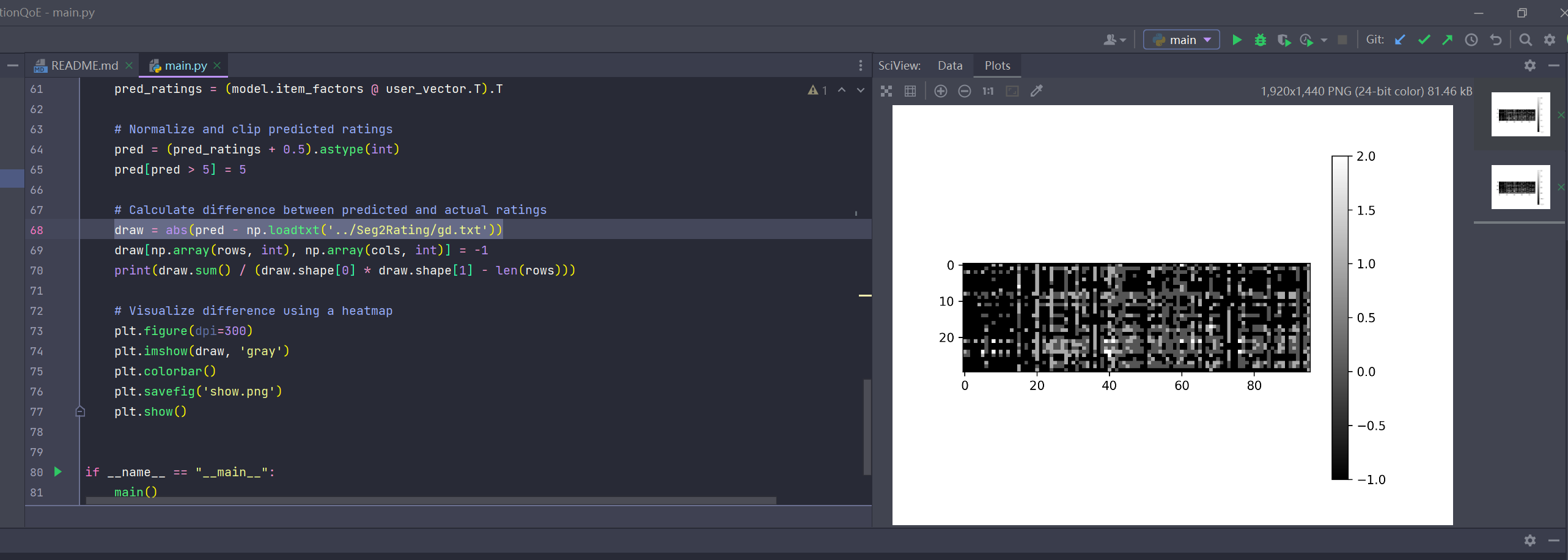This screenshot has height=560, width=1568.
Task: Open the second plot thumbnail
Action: click(x=1520, y=187)
